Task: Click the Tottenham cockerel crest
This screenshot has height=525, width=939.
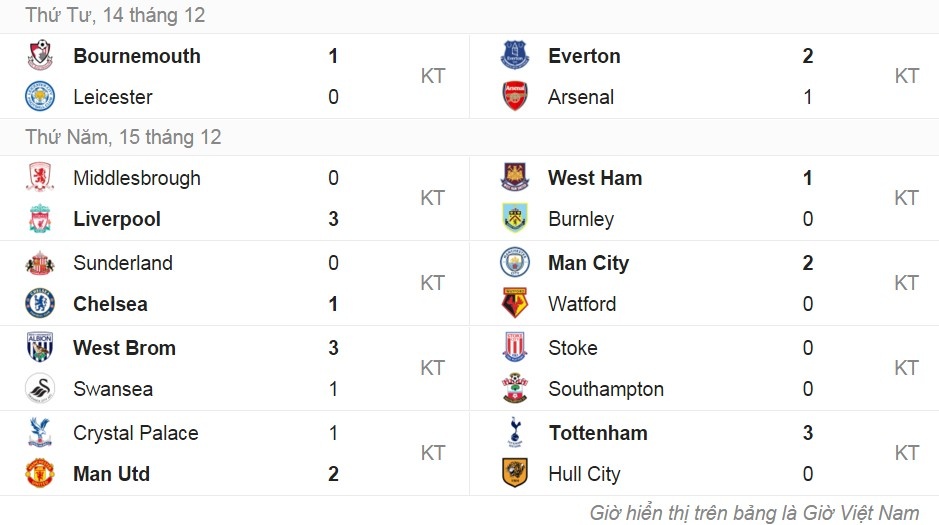Action: pos(514,433)
